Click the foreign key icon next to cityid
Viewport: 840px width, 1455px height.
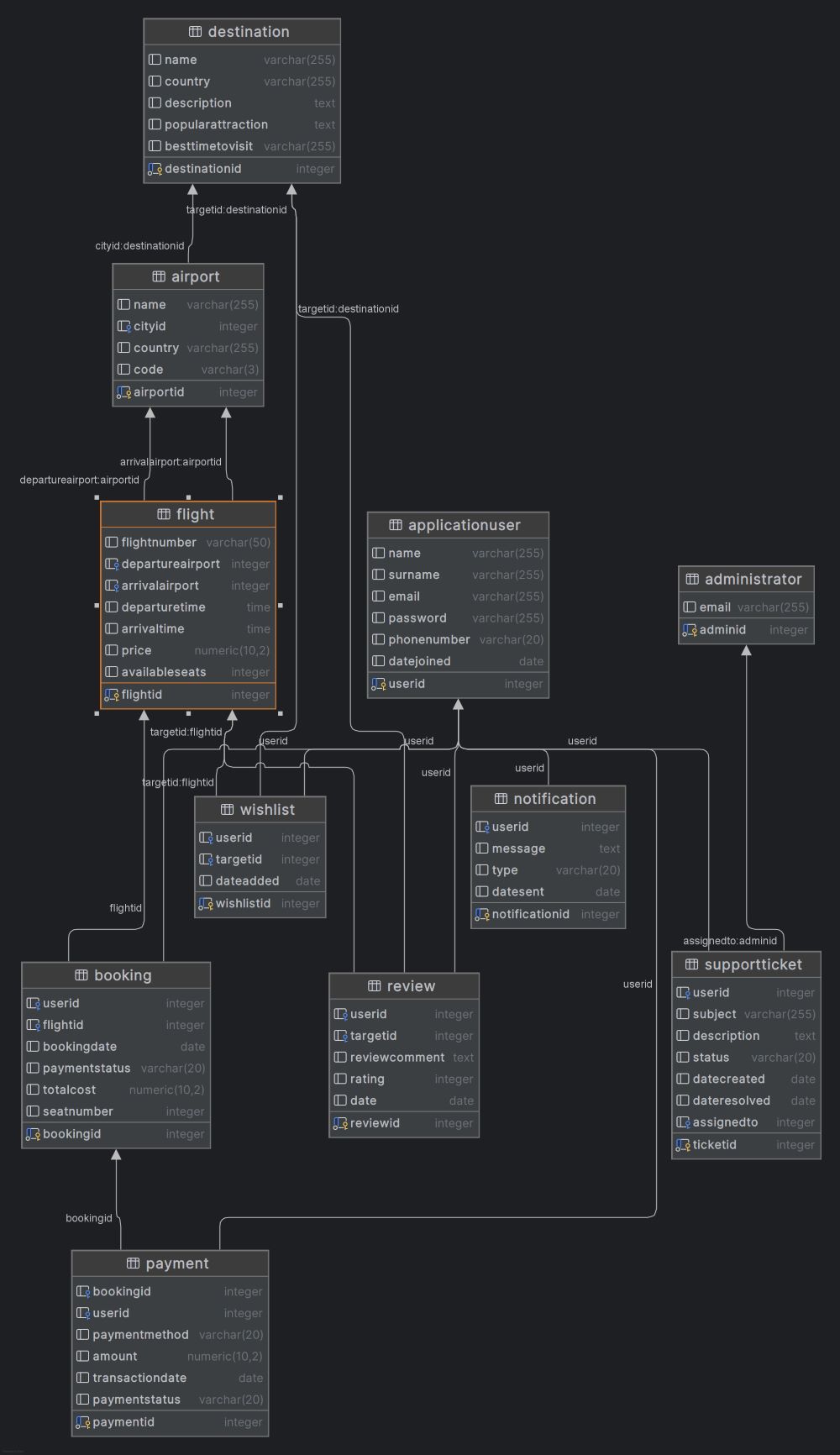[x=123, y=327]
